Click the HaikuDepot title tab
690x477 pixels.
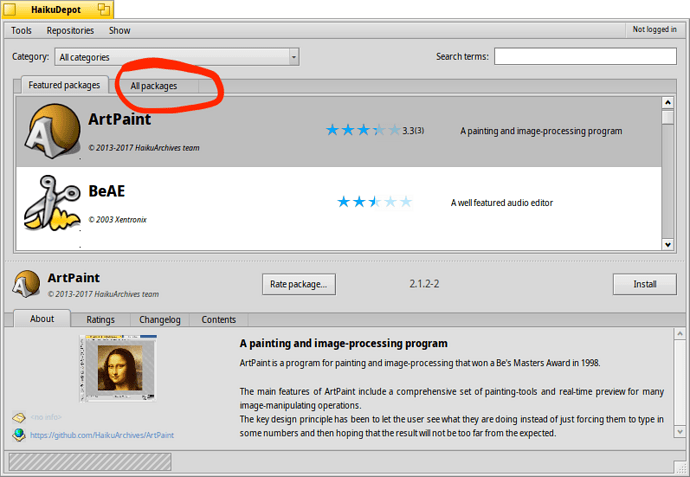tap(58, 9)
